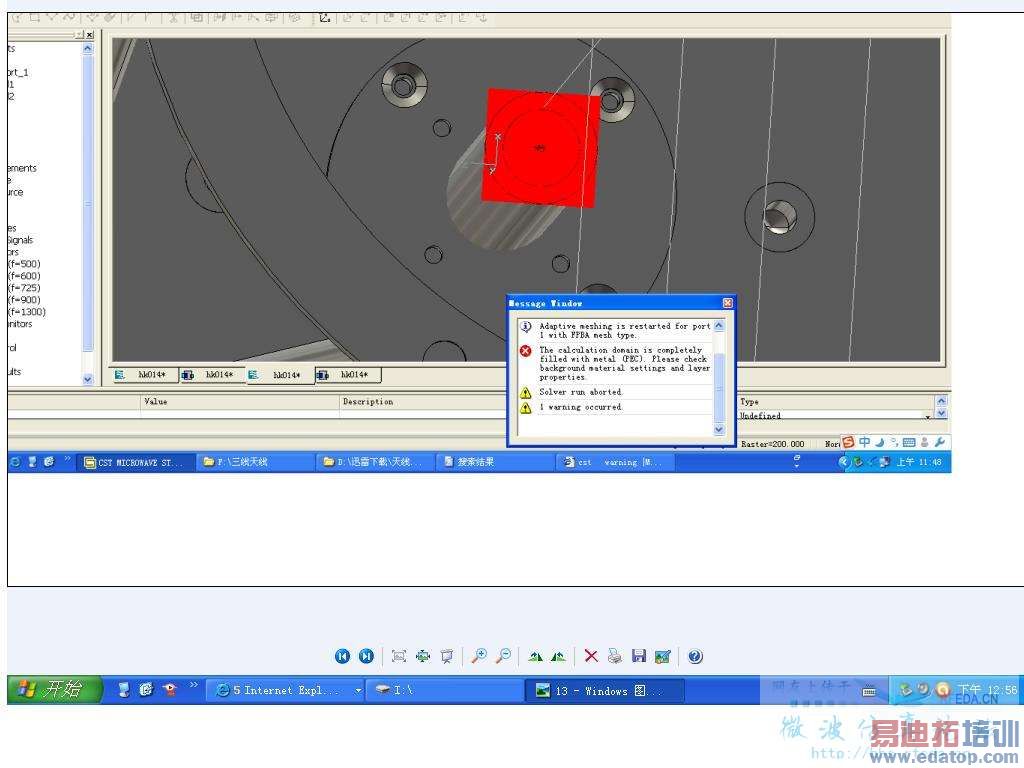Switch to the third hk014* tab
This screenshot has height=768, width=1024.
[280, 375]
